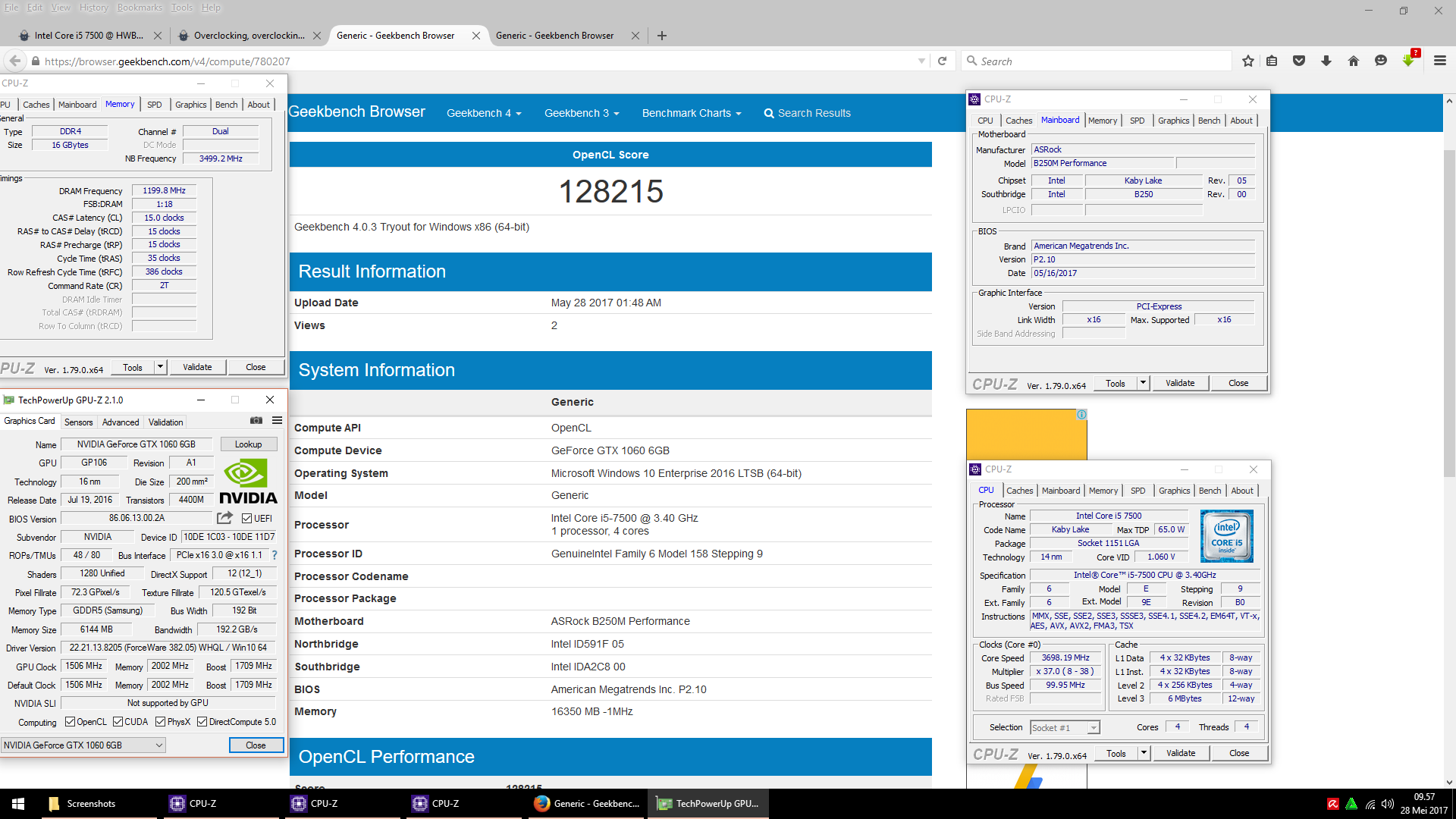Image resolution: width=1456 pixels, height=819 pixels.
Task: Click the question mark beside Bus Interface
Action: click(275, 555)
